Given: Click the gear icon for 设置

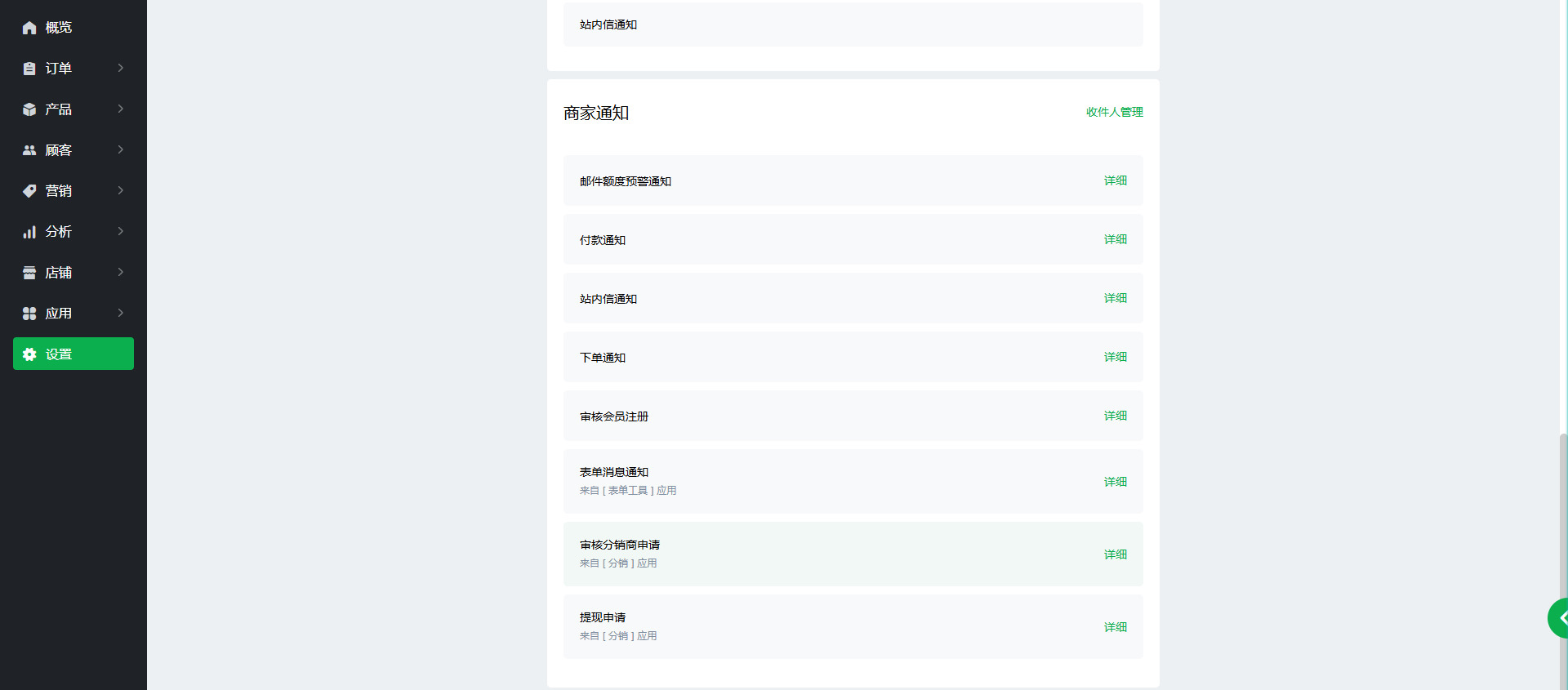Looking at the screenshot, I should pos(29,354).
